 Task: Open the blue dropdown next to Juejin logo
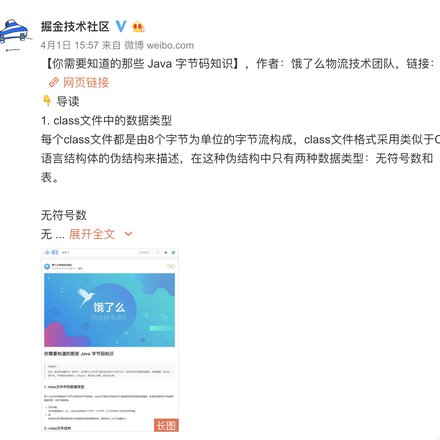66,252
